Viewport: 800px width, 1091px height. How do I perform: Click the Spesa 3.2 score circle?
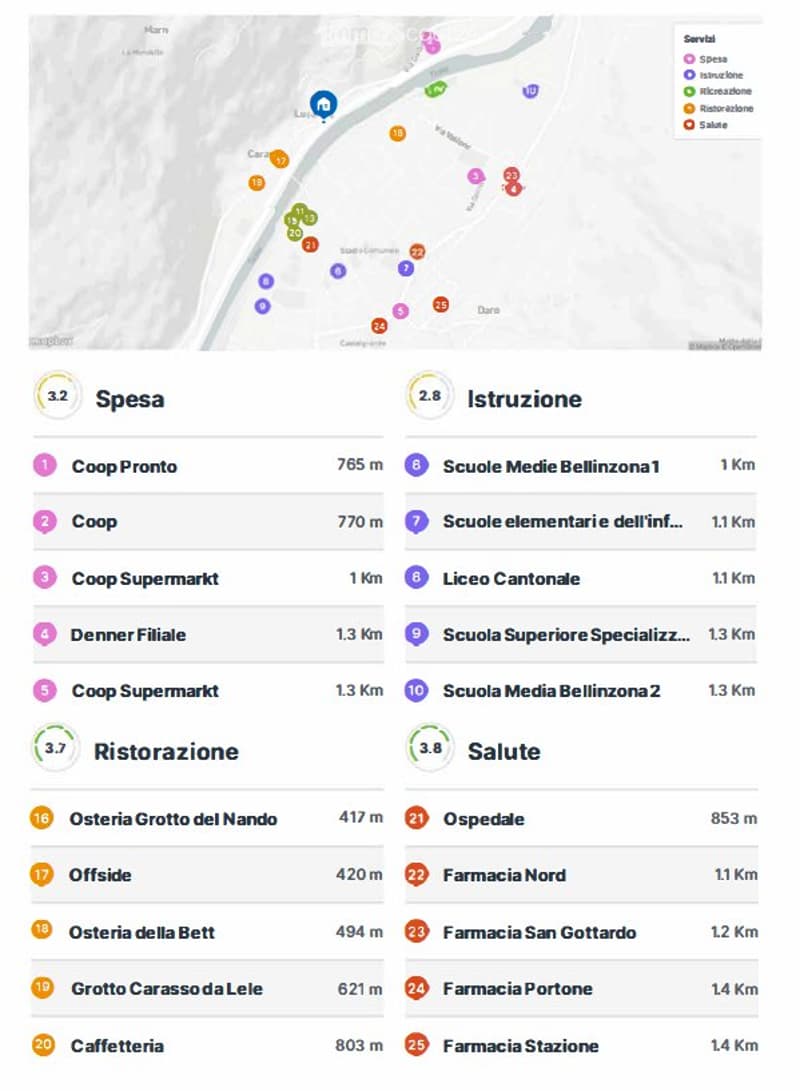coord(58,396)
